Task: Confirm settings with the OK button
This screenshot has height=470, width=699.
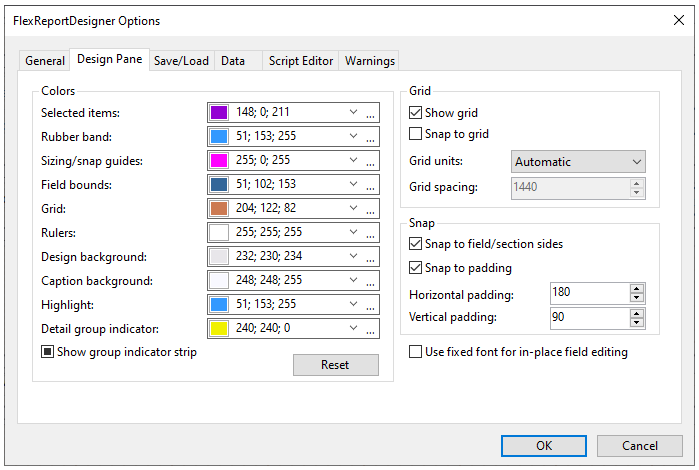Action: [x=544, y=446]
